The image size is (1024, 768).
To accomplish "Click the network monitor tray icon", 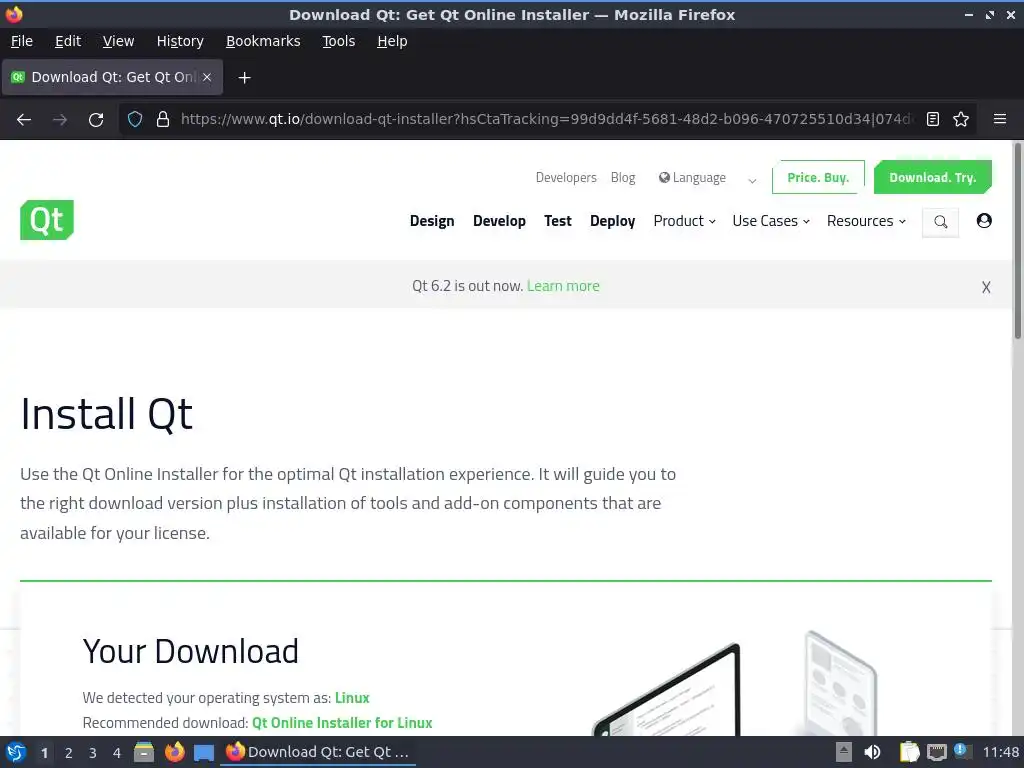I will tap(936, 752).
